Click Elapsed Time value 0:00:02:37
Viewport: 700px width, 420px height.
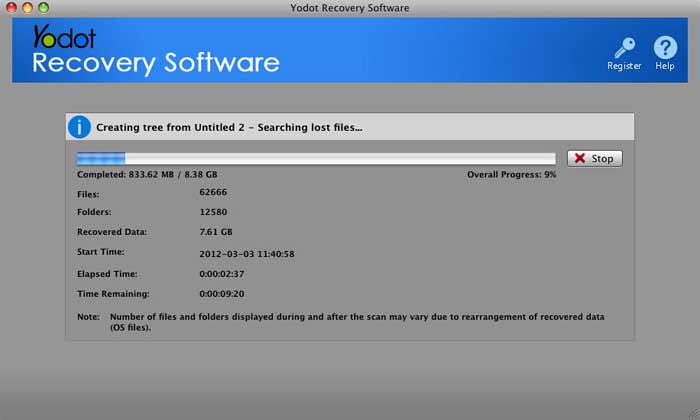(x=221, y=274)
